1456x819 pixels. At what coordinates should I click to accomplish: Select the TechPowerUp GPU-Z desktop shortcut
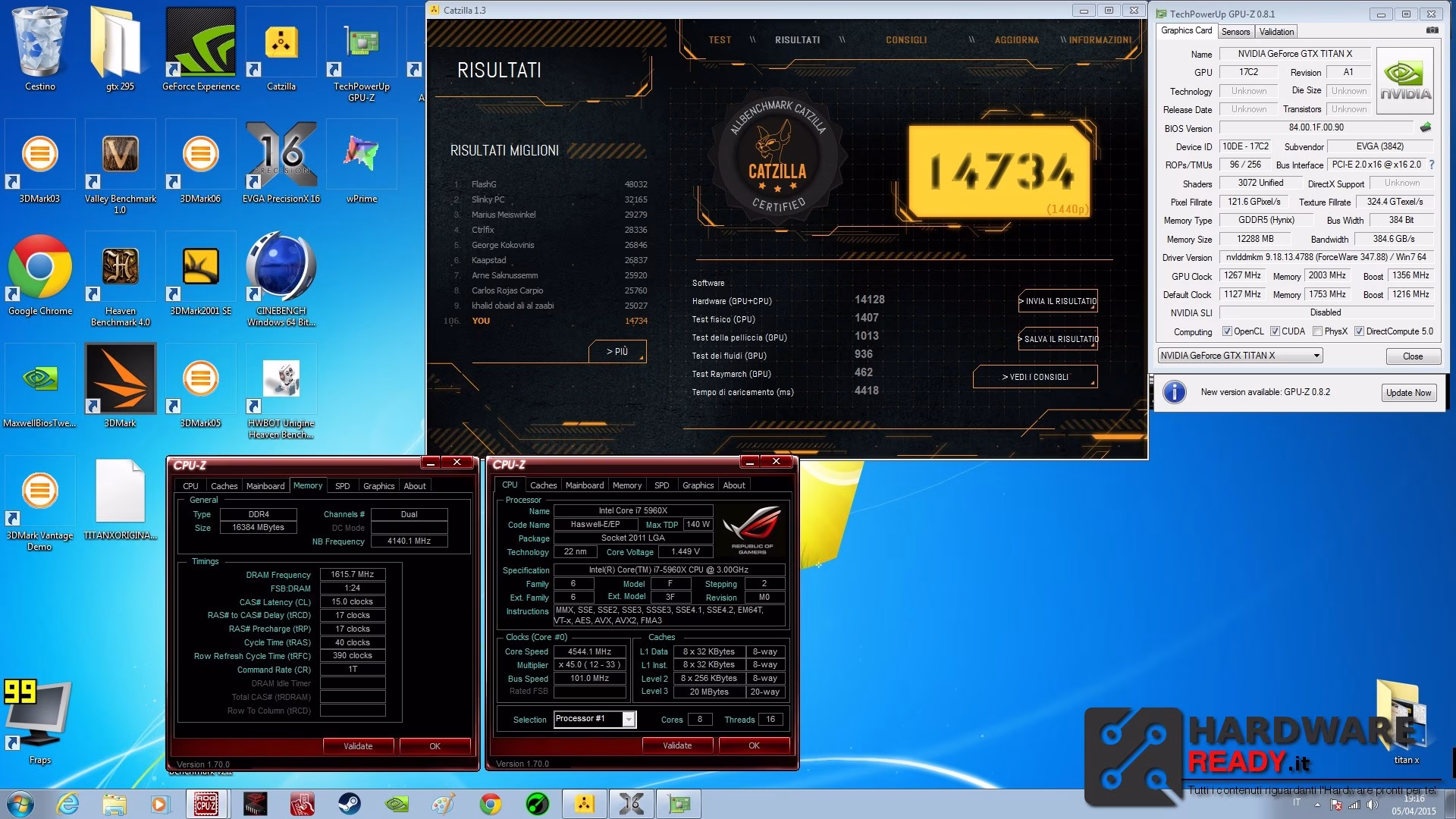pyautogui.click(x=362, y=53)
